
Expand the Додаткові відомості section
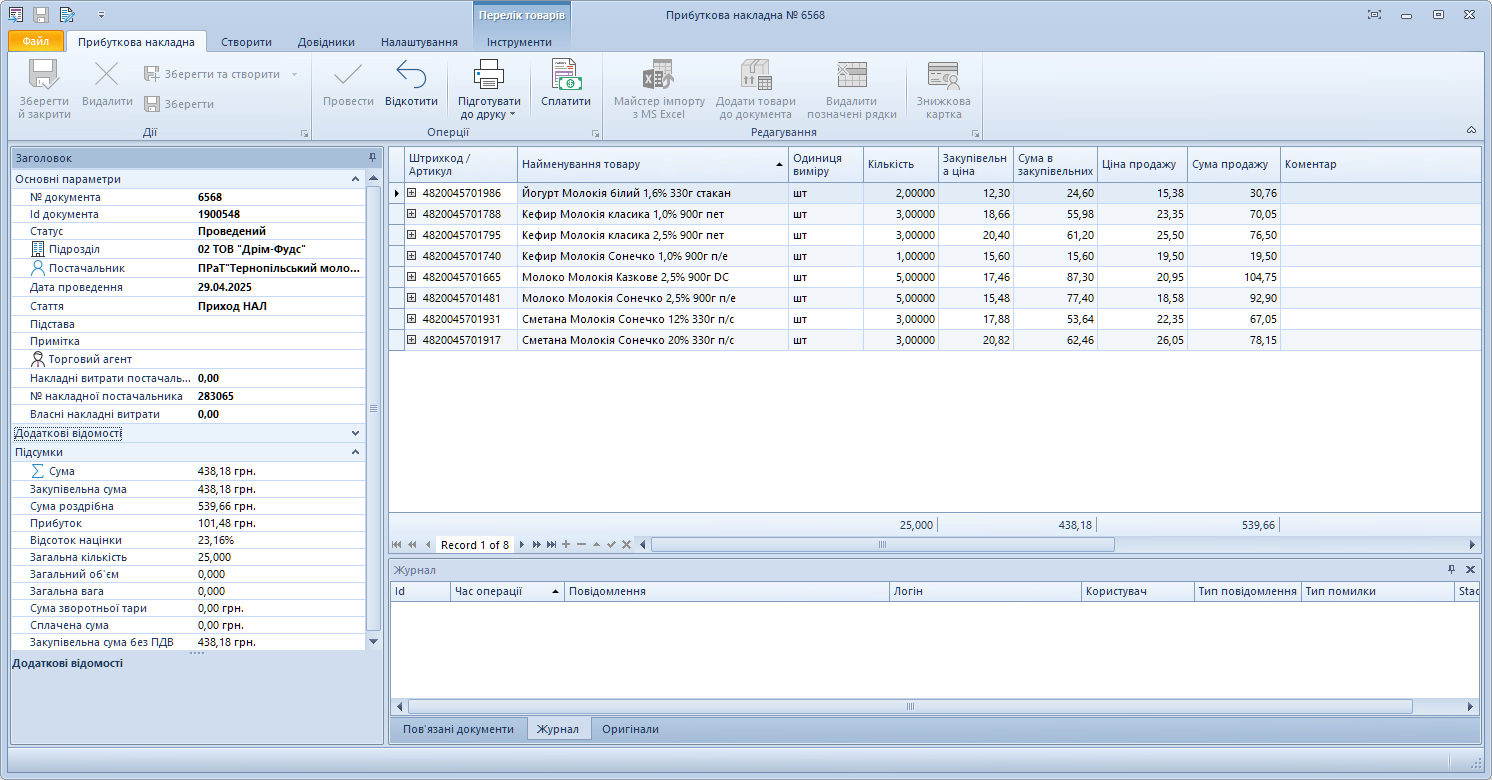coord(355,434)
